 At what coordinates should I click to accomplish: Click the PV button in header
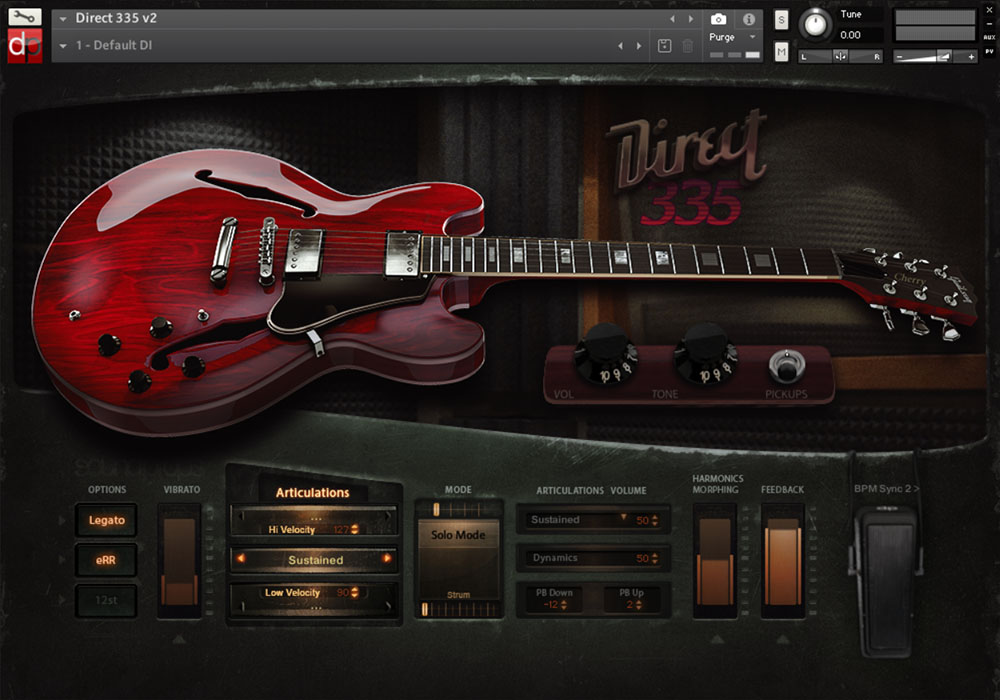[989, 52]
